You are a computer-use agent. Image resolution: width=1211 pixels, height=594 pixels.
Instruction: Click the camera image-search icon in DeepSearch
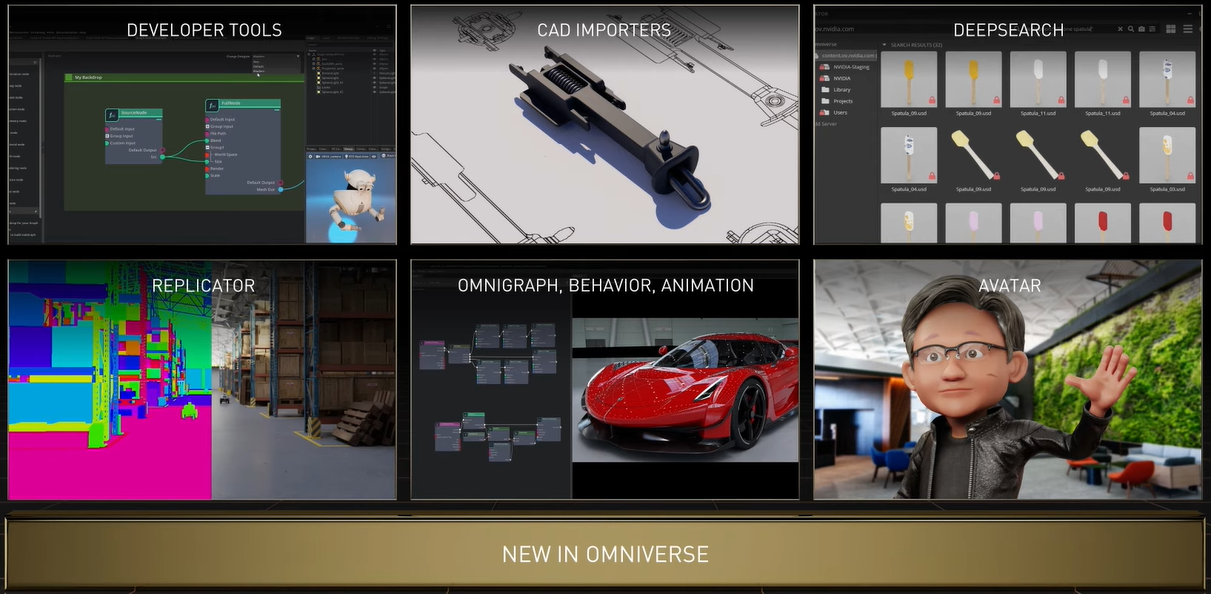1142,29
